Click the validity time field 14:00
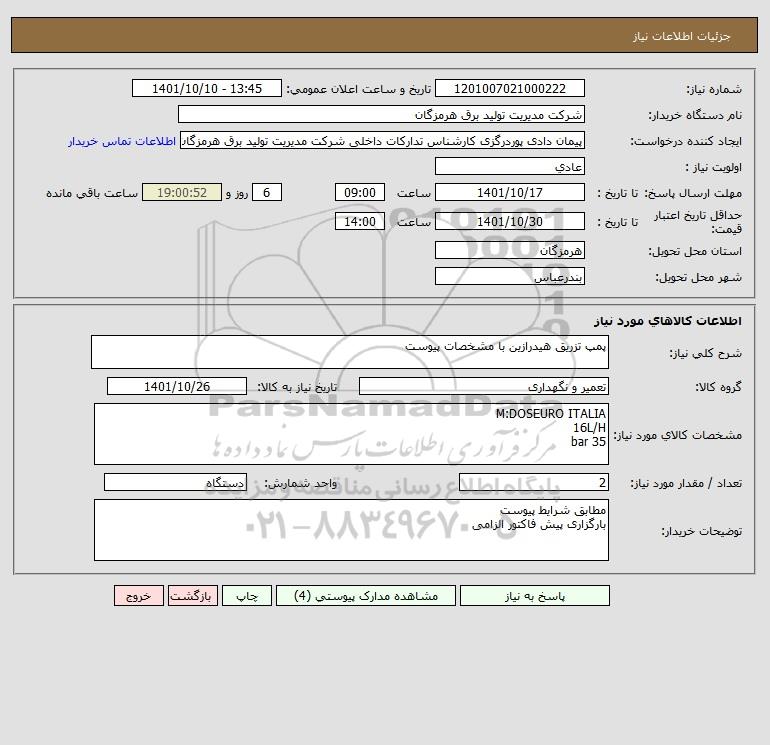This screenshot has height=745, width=770. pyautogui.click(x=359, y=221)
